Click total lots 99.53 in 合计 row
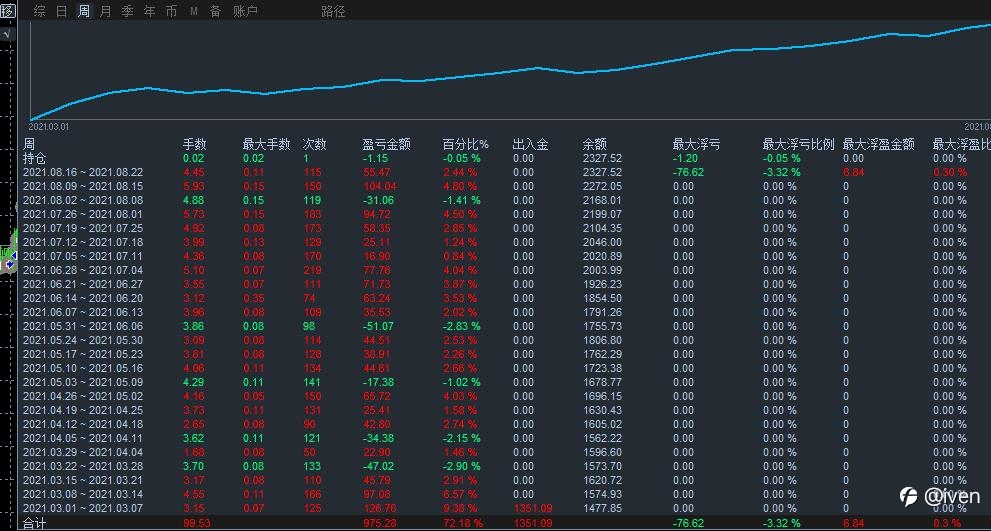The image size is (991, 531). pos(197,523)
